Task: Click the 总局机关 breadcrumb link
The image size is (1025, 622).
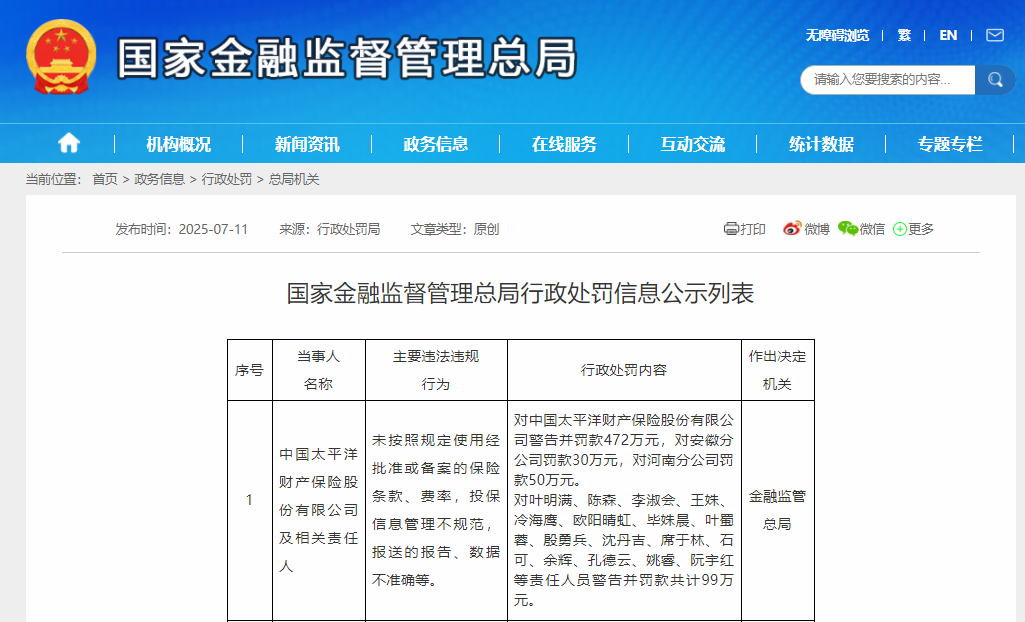Action: [x=294, y=179]
